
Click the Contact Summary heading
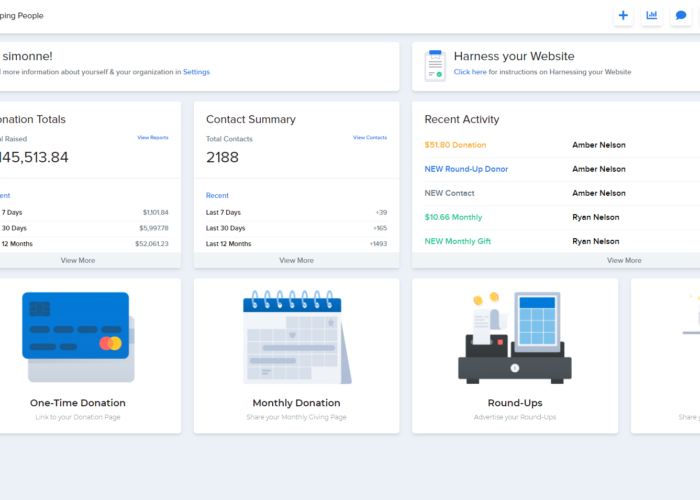coord(250,119)
